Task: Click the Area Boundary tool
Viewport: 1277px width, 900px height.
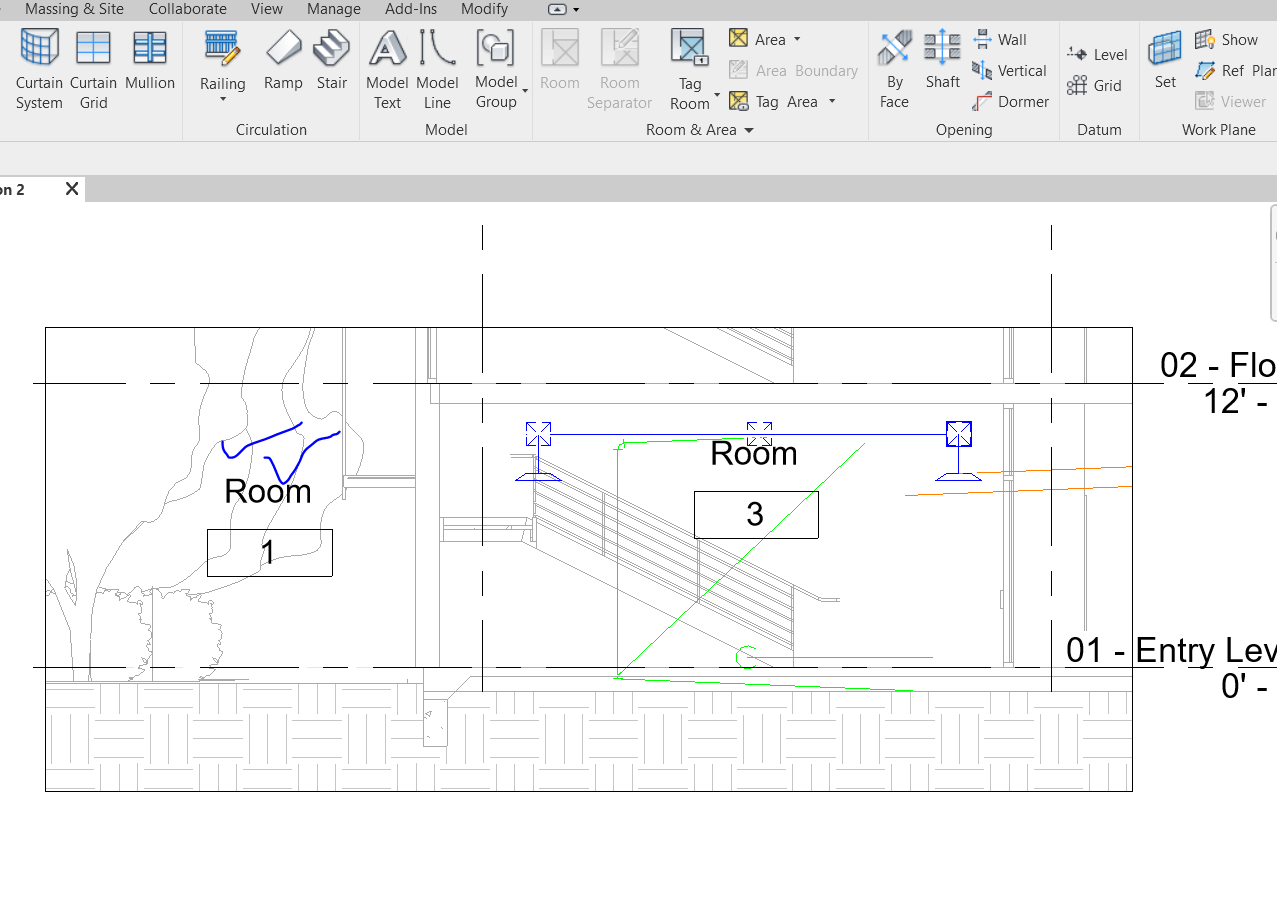Action: click(794, 70)
